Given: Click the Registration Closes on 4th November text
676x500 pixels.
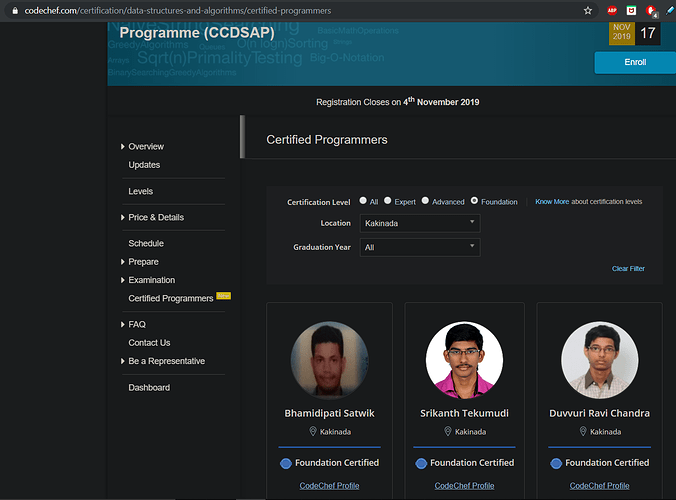Looking at the screenshot, I should (397, 101).
